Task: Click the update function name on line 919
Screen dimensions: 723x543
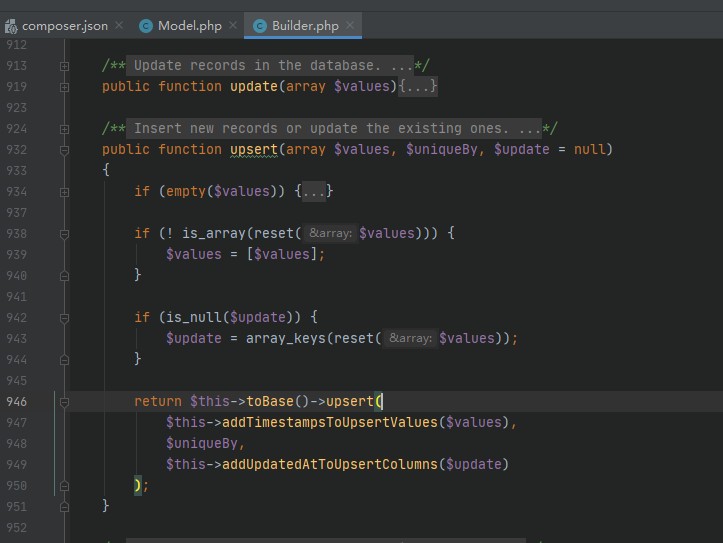Action: [254, 86]
